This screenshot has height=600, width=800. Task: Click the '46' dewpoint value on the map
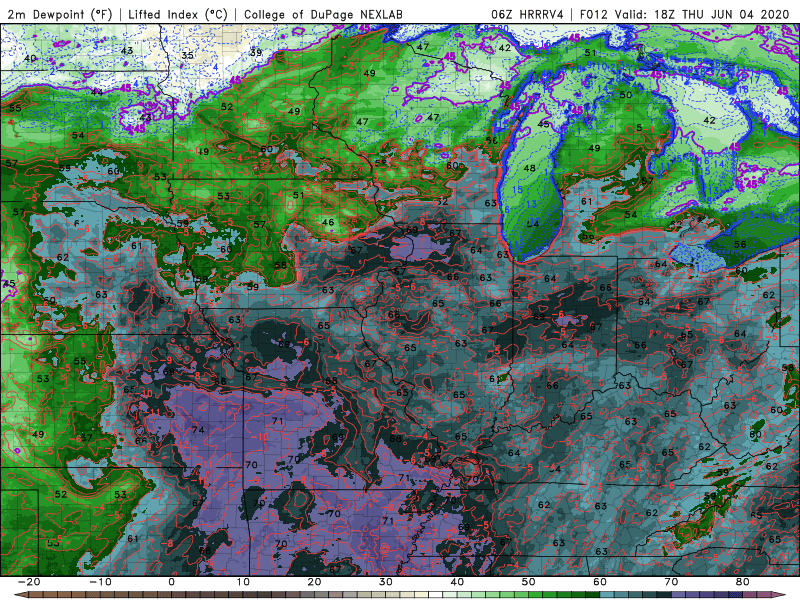point(328,222)
